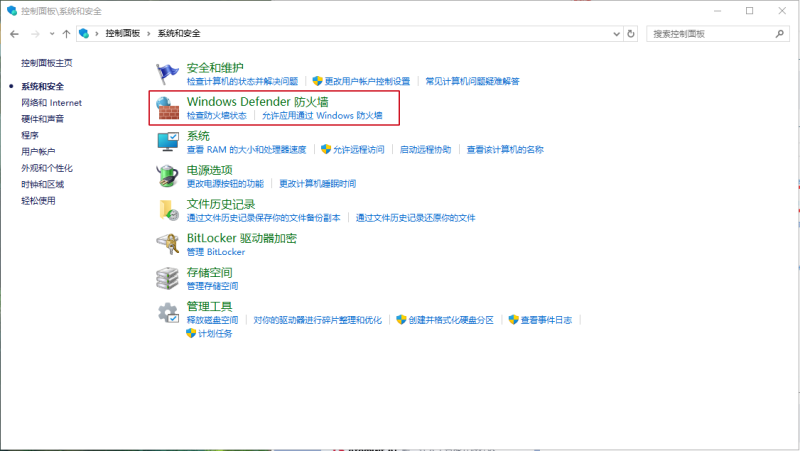Click 创建并格式化硬盘分区 link
Viewport: 800px width, 451px height.
(451, 320)
